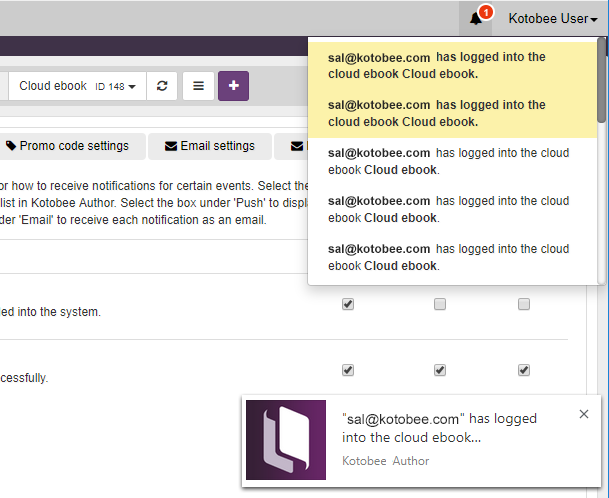Image resolution: width=609 pixels, height=498 pixels.
Task: Dismiss the Kotobee Author toast notification
Action: (584, 414)
